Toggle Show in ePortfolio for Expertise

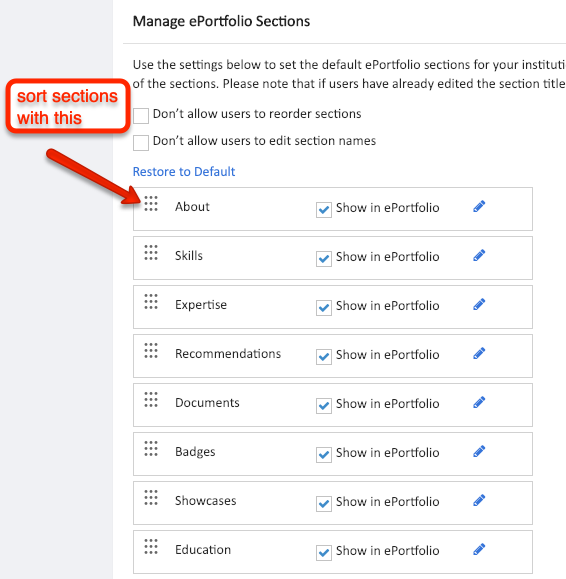[x=324, y=308]
